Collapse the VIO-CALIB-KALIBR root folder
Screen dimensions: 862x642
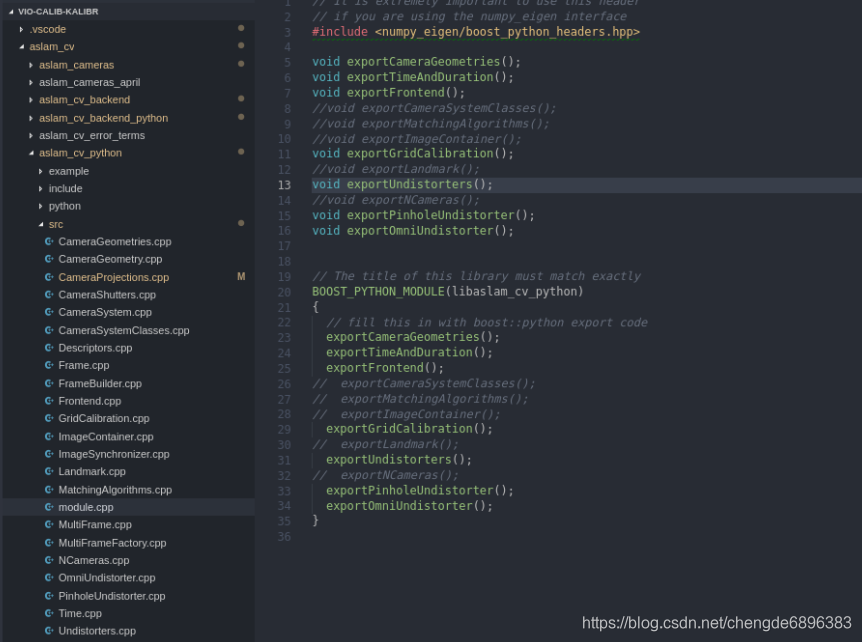point(11,12)
